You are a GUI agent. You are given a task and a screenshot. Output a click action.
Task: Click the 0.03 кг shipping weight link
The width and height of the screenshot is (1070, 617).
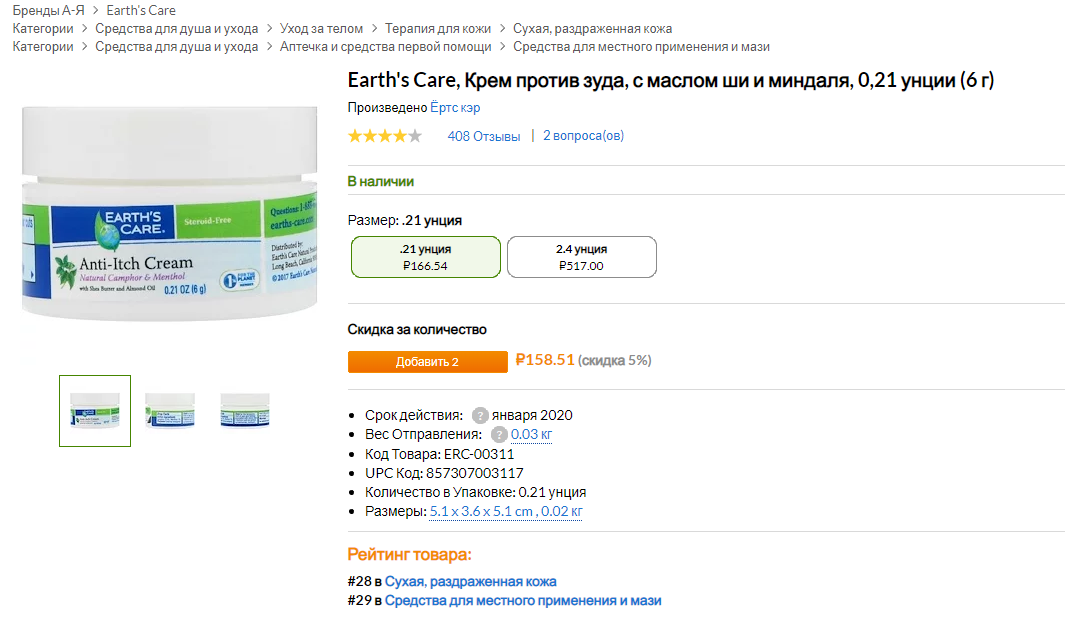pos(531,434)
